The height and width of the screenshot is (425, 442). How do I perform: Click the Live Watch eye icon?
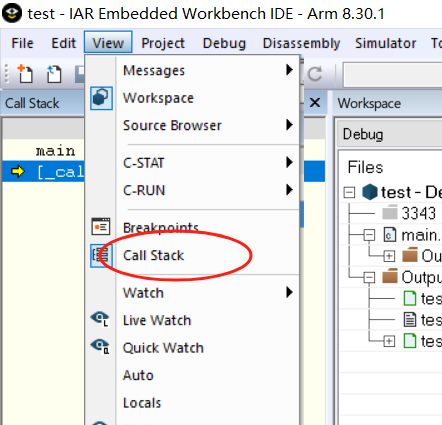(100, 319)
